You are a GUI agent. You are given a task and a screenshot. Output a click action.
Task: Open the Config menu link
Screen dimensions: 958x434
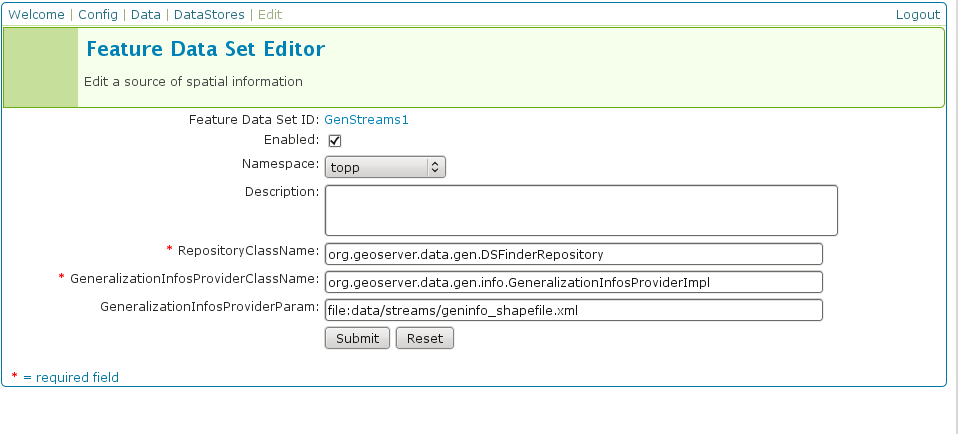tap(98, 15)
